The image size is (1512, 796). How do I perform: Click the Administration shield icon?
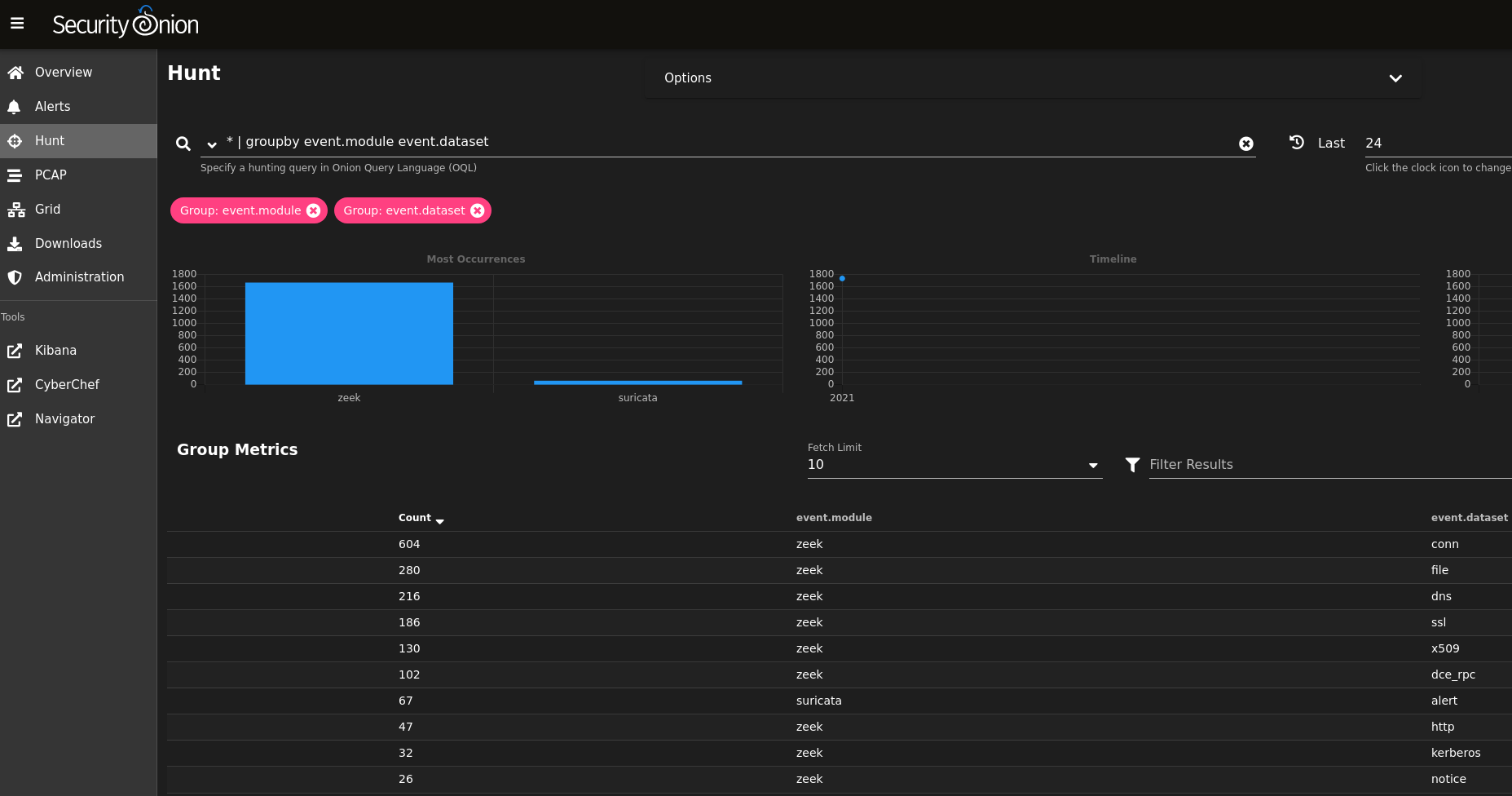[15, 277]
